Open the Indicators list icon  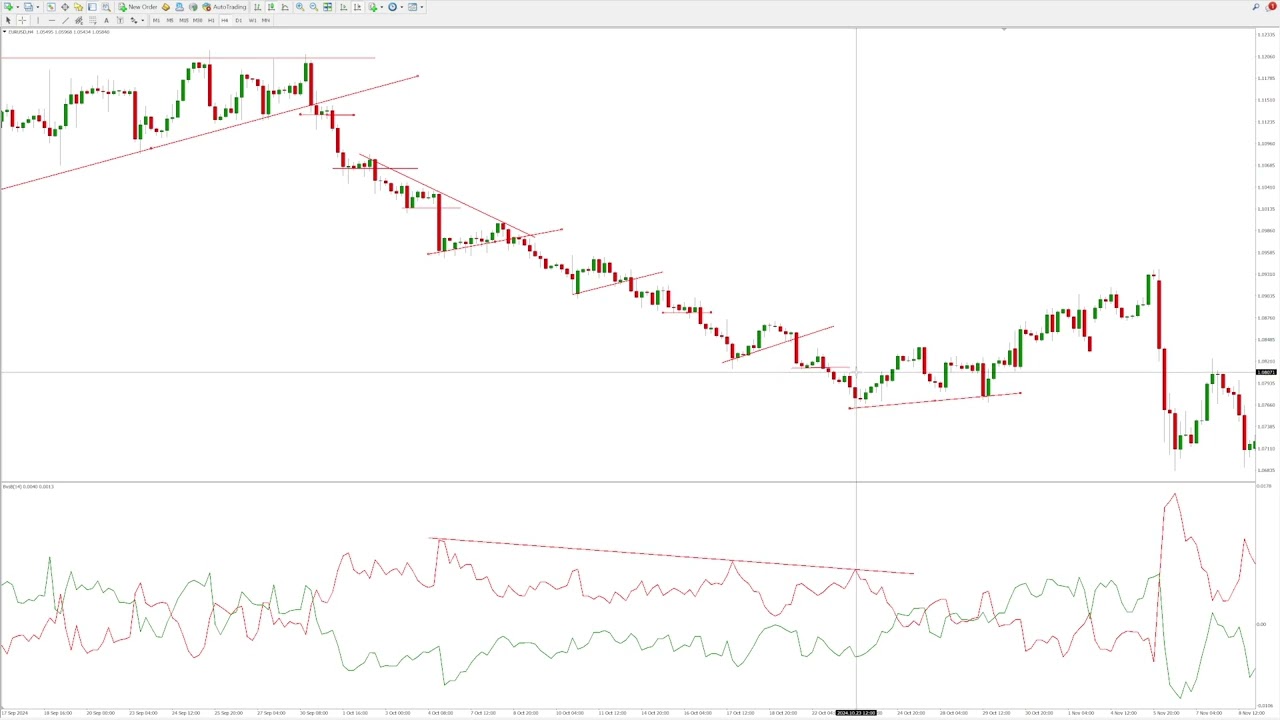(372, 7)
